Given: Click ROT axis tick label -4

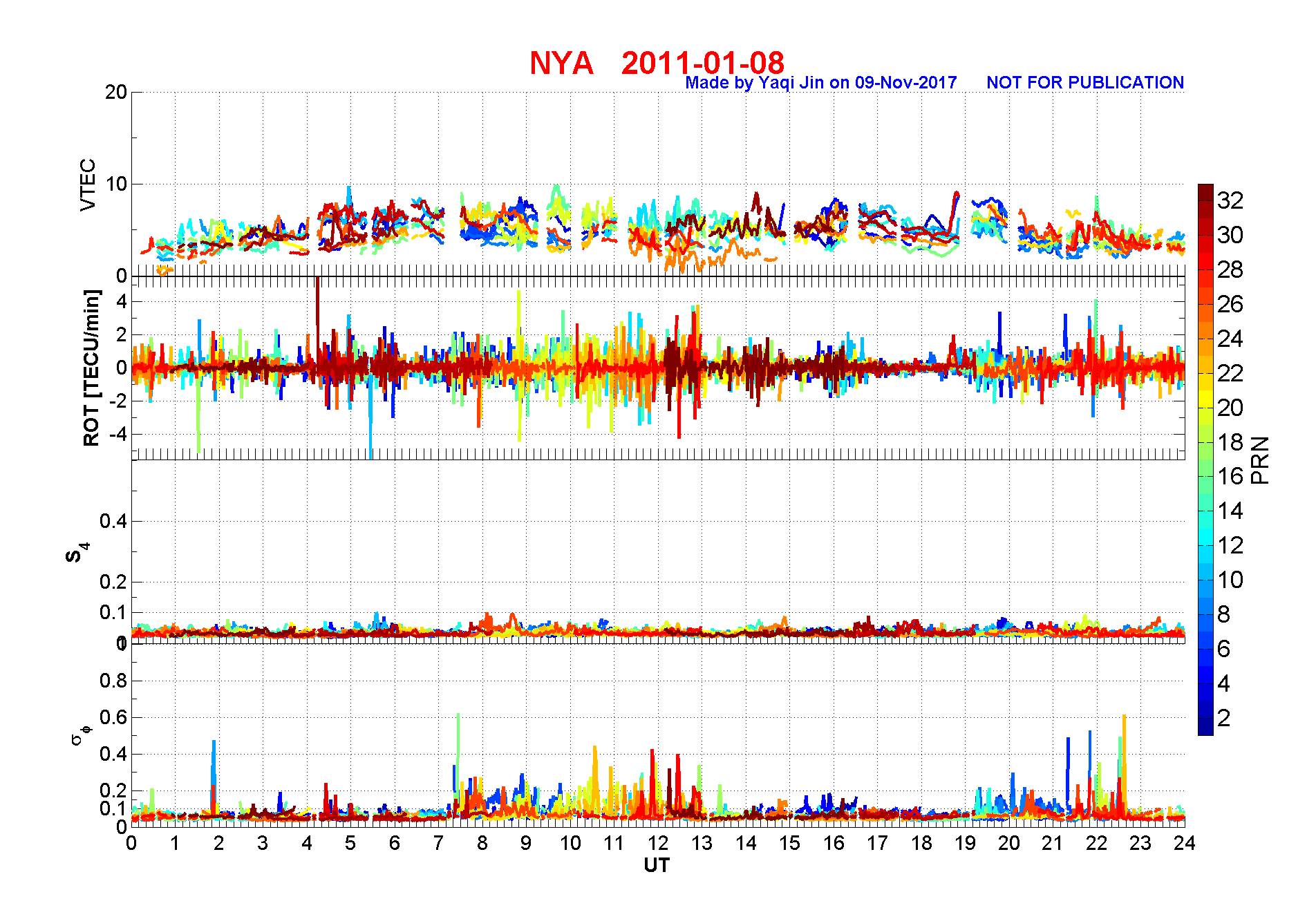Looking at the screenshot, I should pyautogui.click(x=119, y=434).
